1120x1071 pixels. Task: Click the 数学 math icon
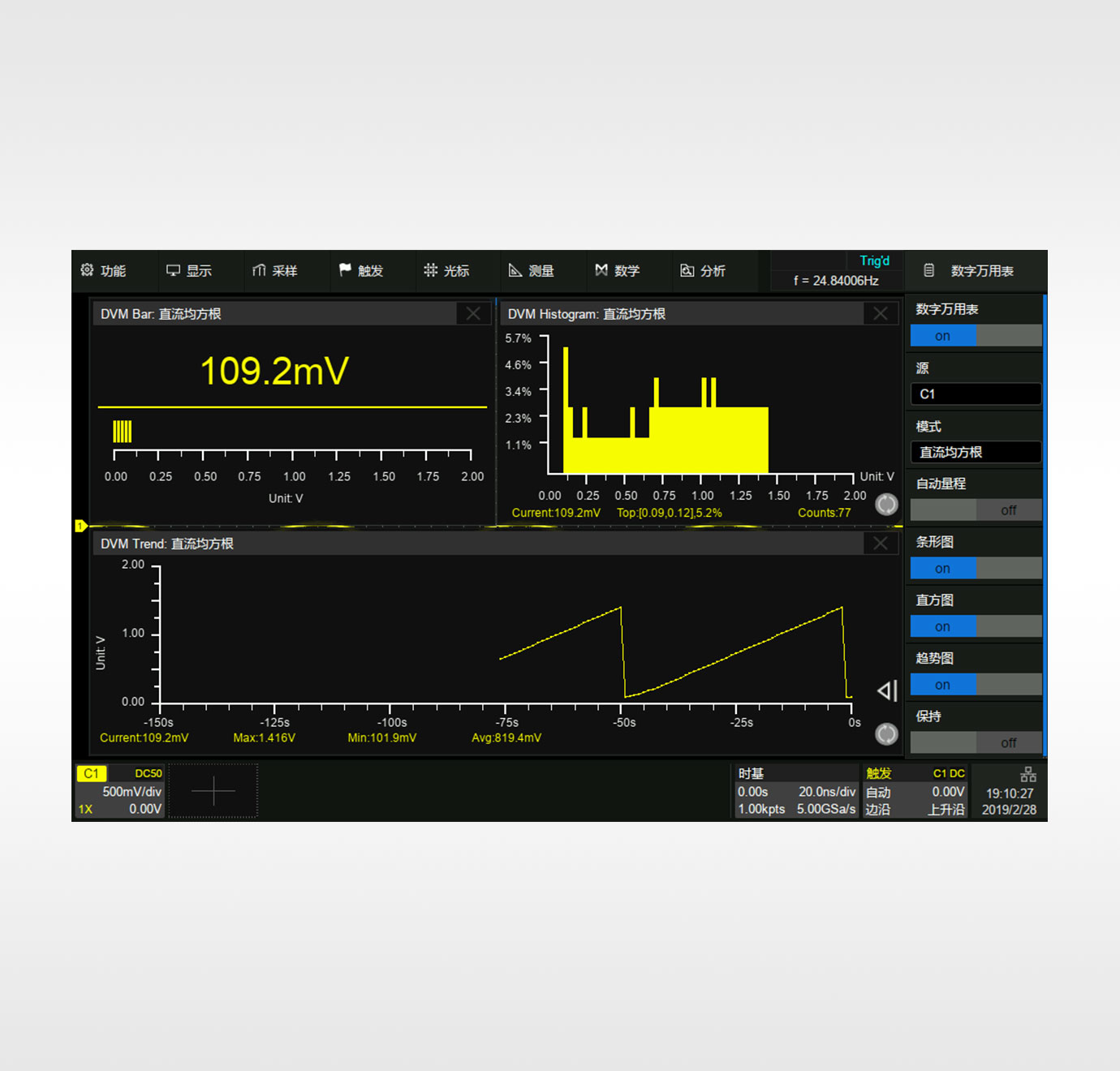tap(601, 270)
